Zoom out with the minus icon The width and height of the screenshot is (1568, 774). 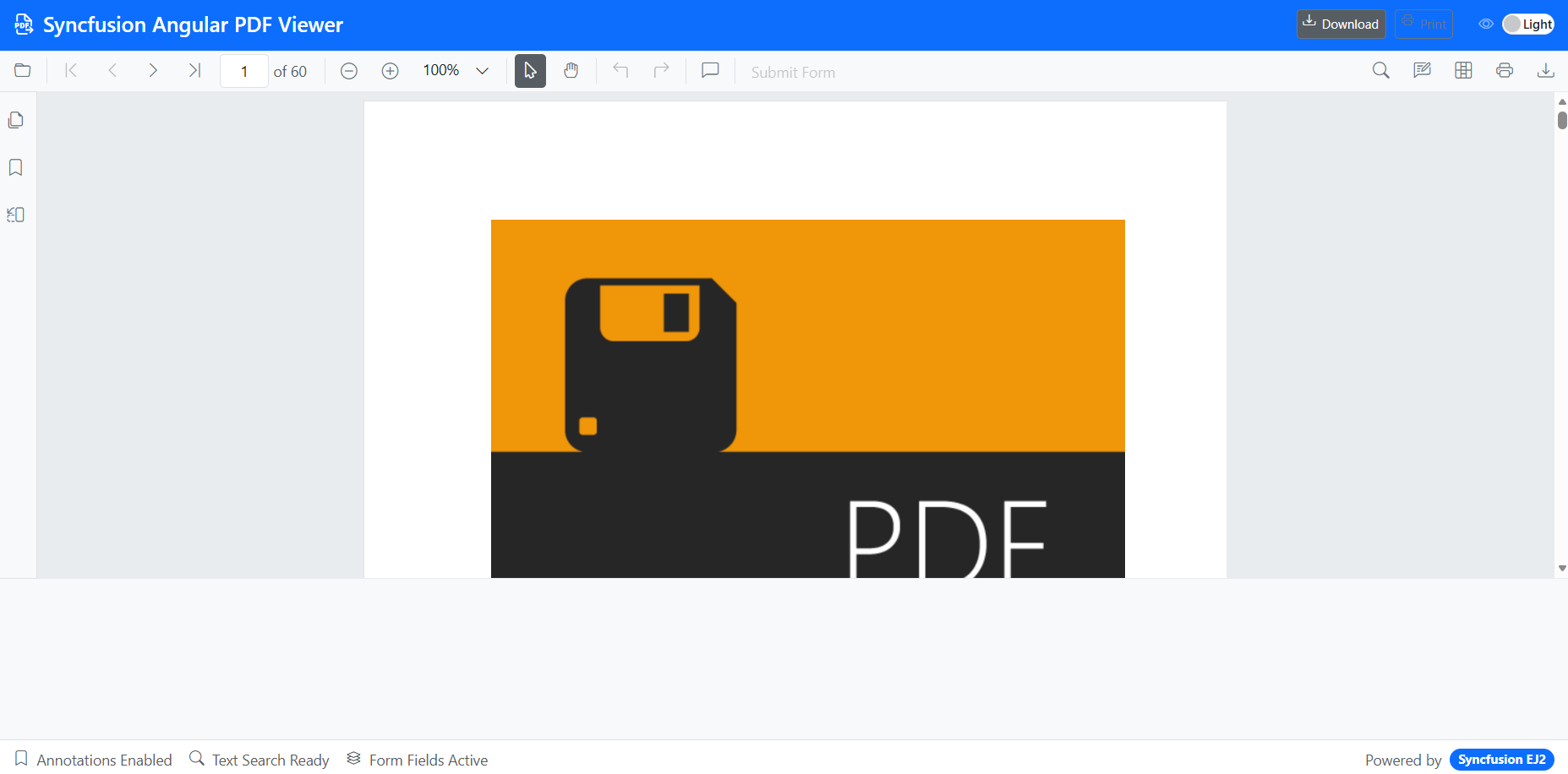click(349, 71)
